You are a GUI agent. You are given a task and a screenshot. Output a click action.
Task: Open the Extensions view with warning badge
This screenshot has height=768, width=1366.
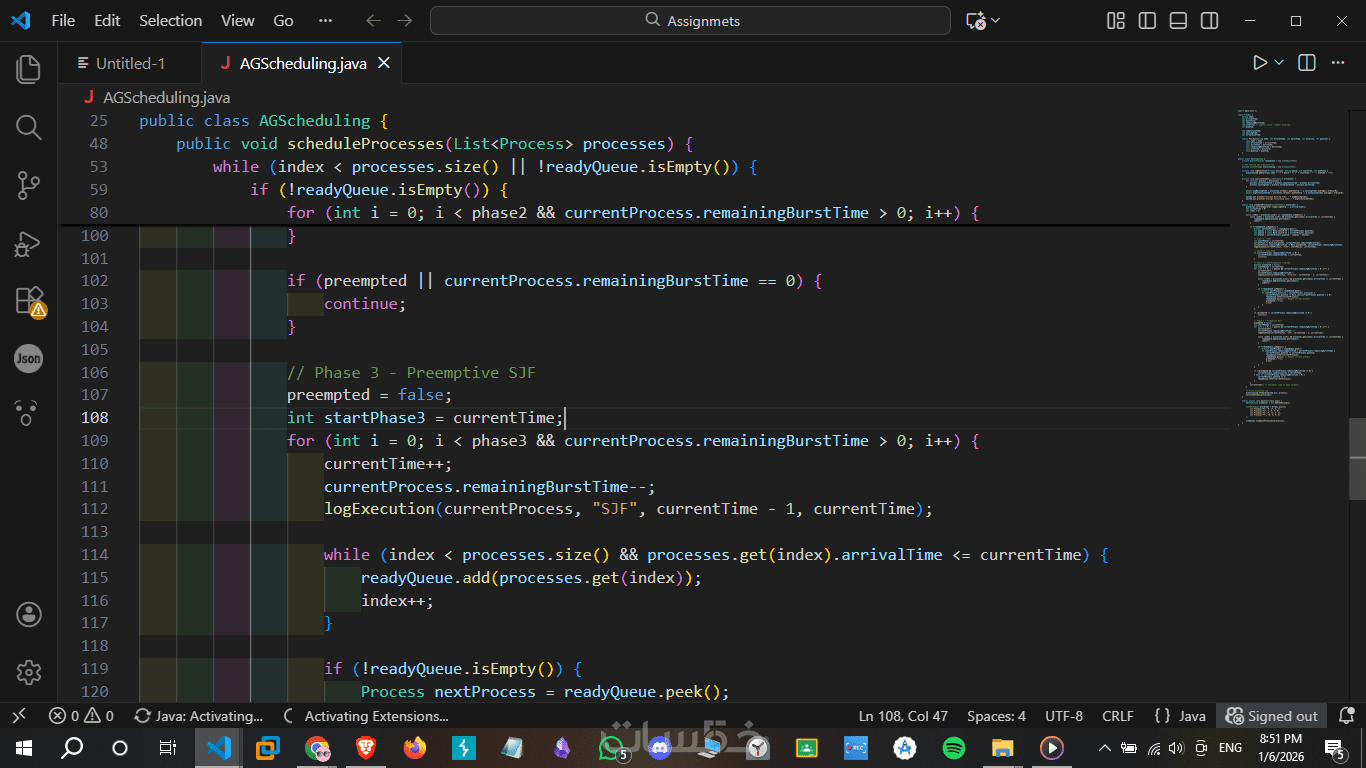pyautogui.click(x=28, y=301)
